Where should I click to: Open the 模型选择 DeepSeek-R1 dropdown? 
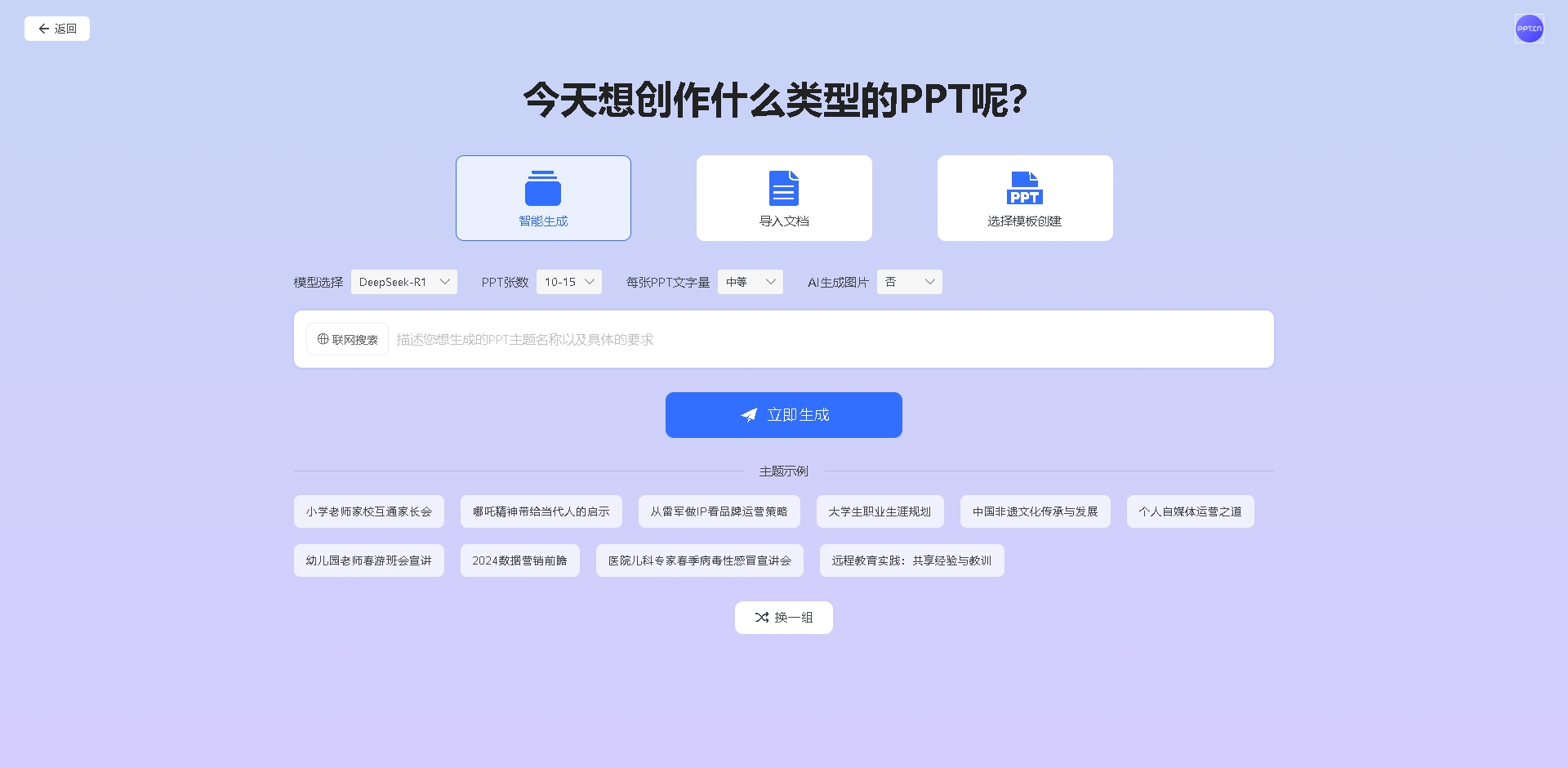pyautogui.click(x=404, y=282)
